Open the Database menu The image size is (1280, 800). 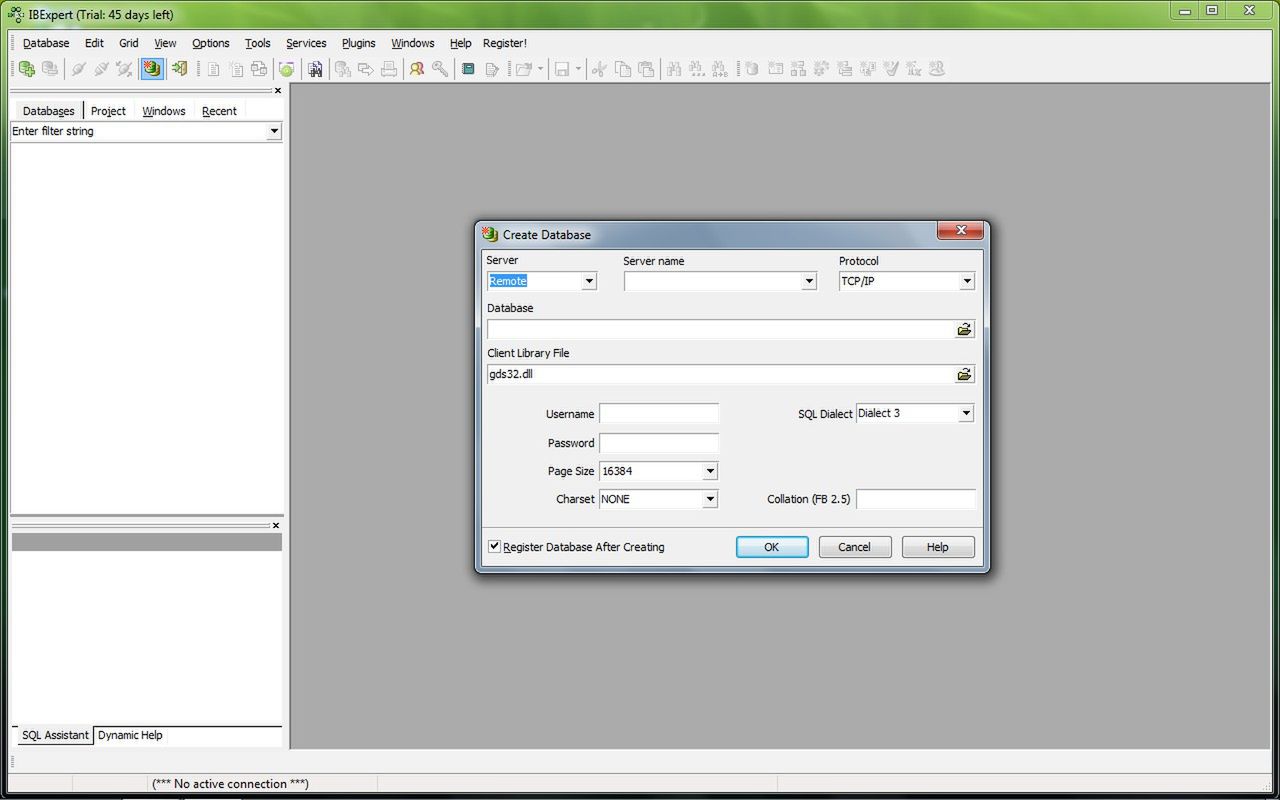pyautogui.click(x=46, y=43)
